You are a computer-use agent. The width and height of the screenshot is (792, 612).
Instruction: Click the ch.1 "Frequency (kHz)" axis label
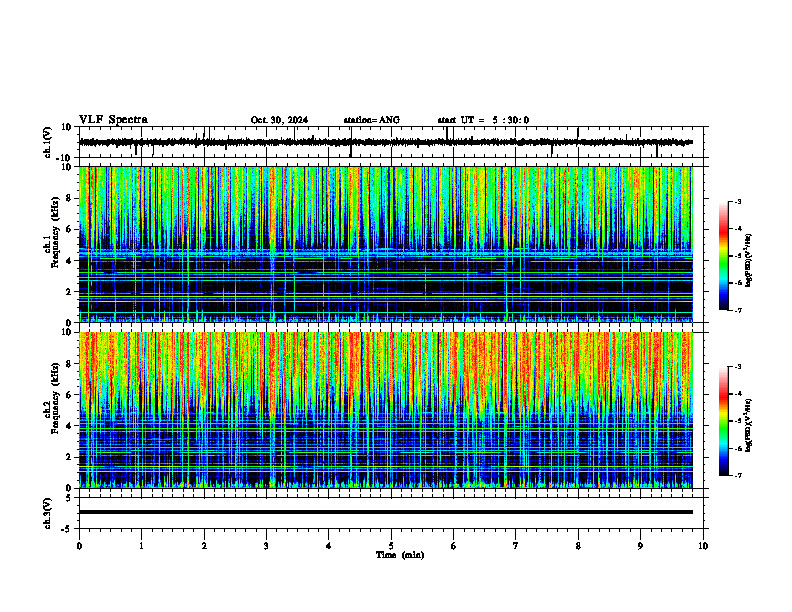(x=55, y=232)
